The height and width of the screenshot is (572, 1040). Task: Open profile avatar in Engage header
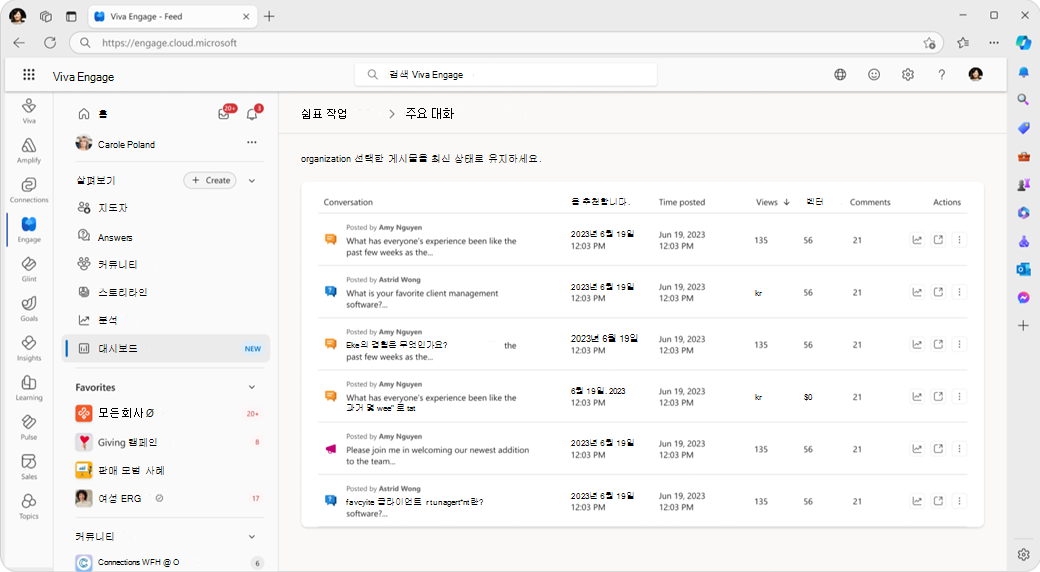click(x=976, y=74)
